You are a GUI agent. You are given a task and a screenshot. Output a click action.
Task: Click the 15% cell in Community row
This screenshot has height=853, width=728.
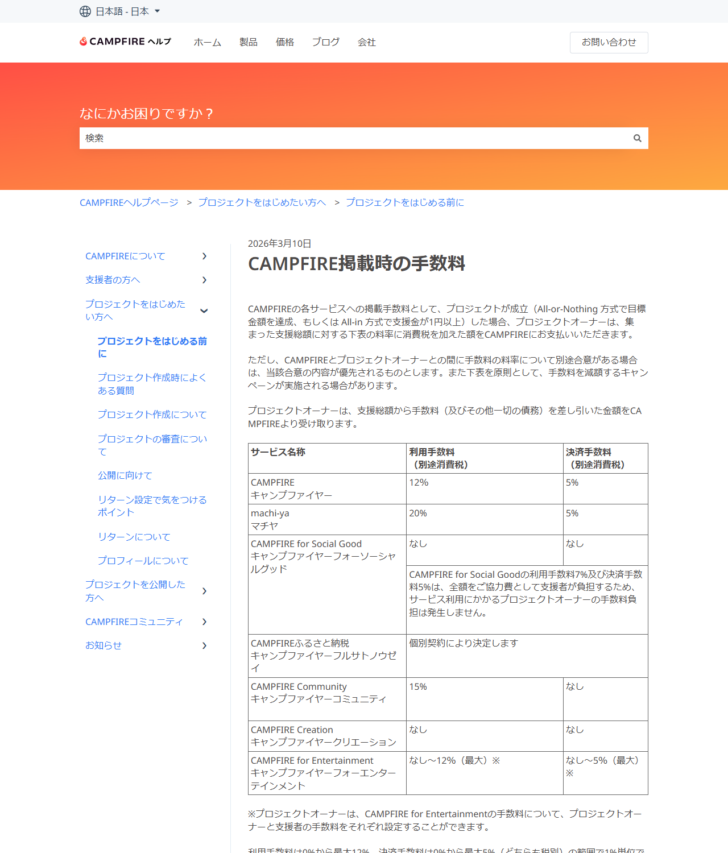click(485, 700)
